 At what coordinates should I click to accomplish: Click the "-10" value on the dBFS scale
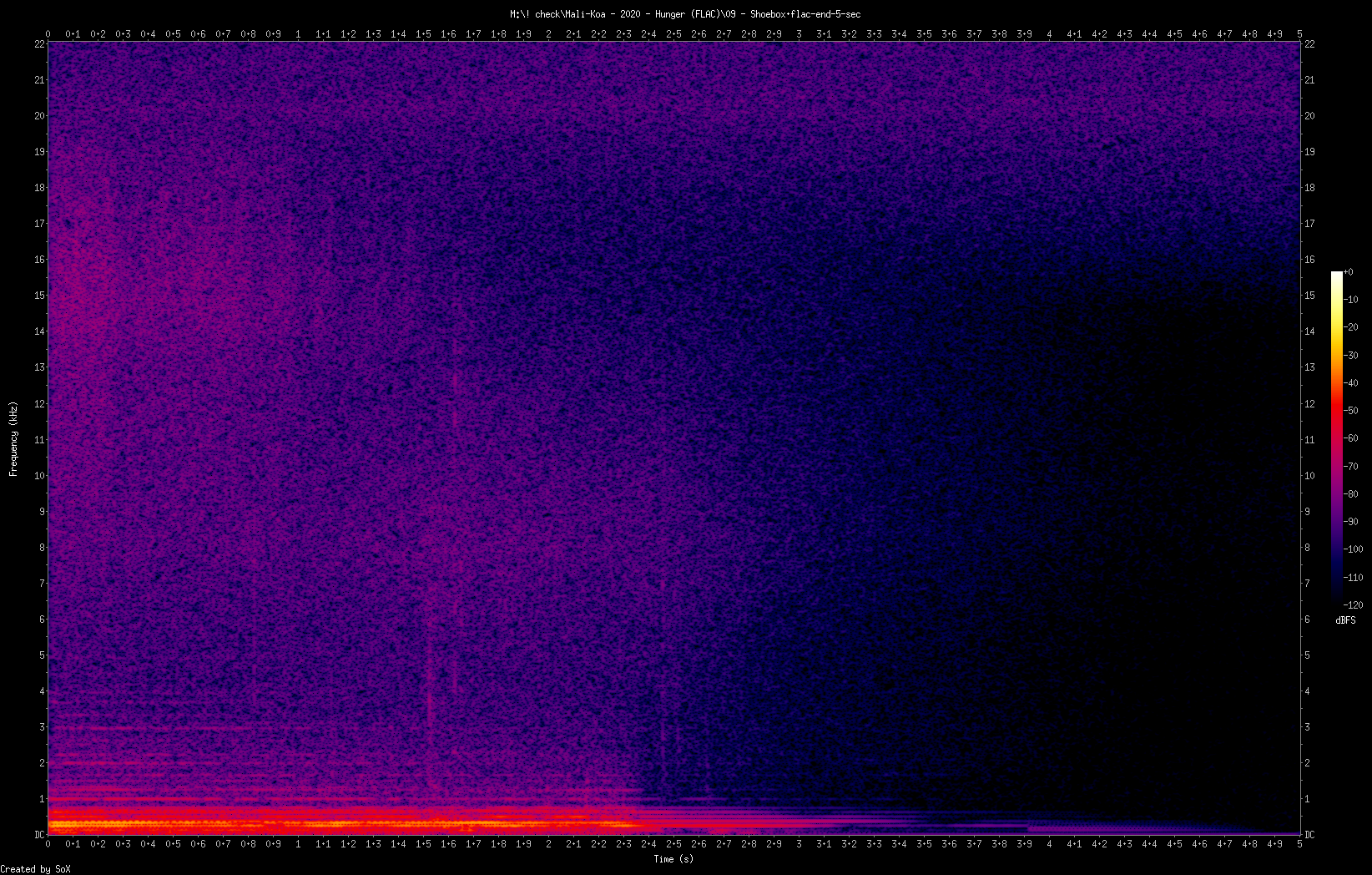1351,300
